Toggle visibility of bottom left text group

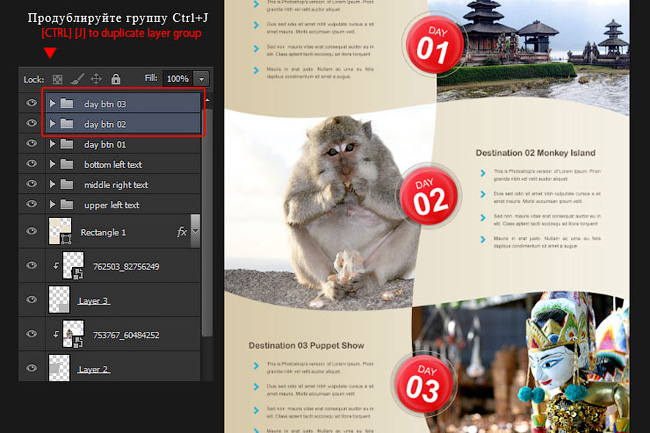click(x=32, y=164)
